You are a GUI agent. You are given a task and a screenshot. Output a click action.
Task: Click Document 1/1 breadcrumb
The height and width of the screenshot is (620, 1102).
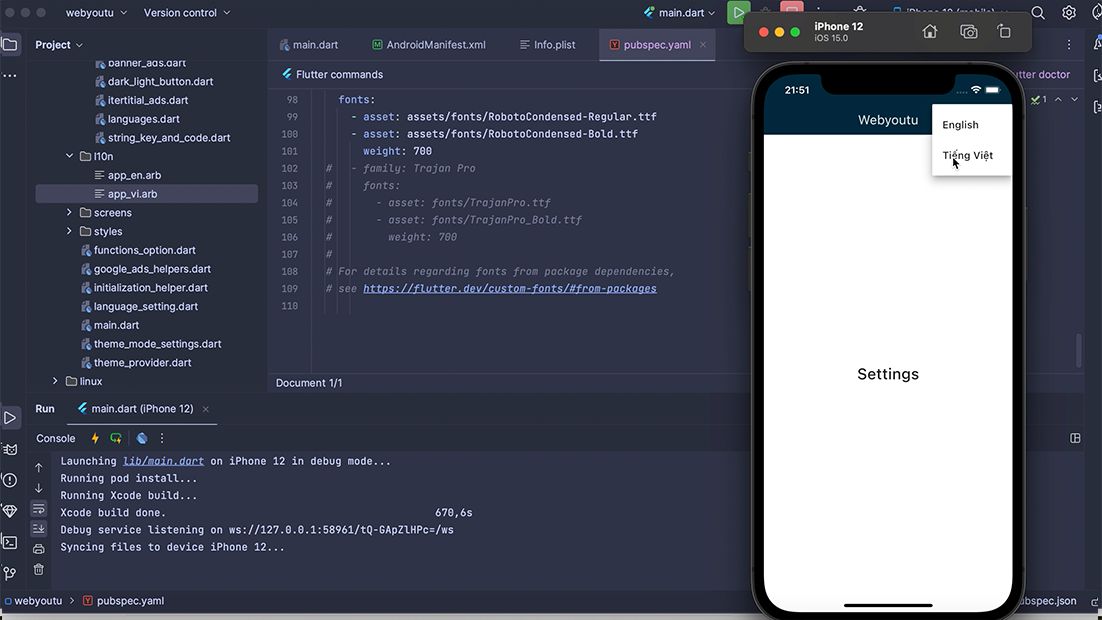[x=309, y=383]
